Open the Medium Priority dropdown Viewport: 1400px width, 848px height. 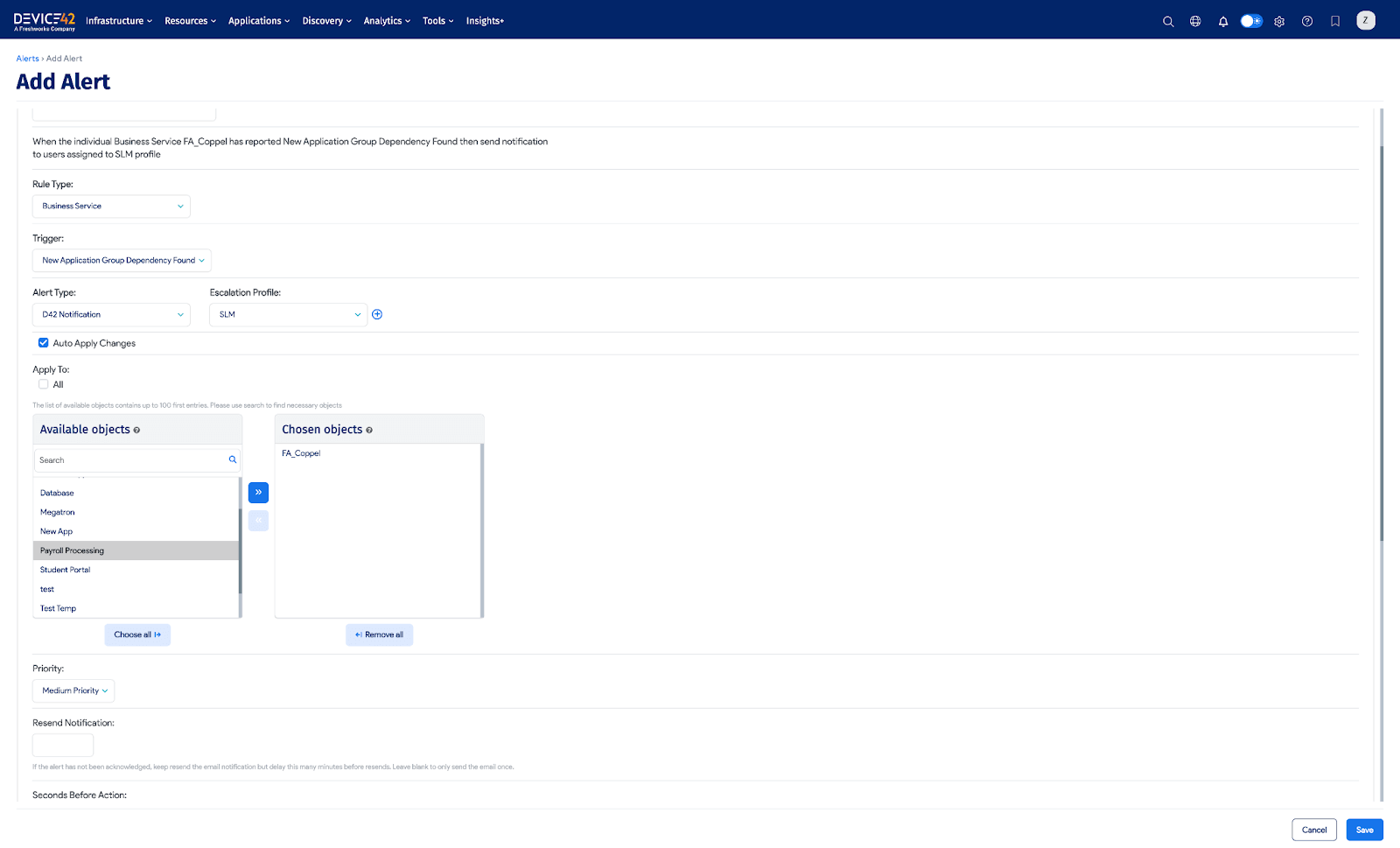point(73,691)
